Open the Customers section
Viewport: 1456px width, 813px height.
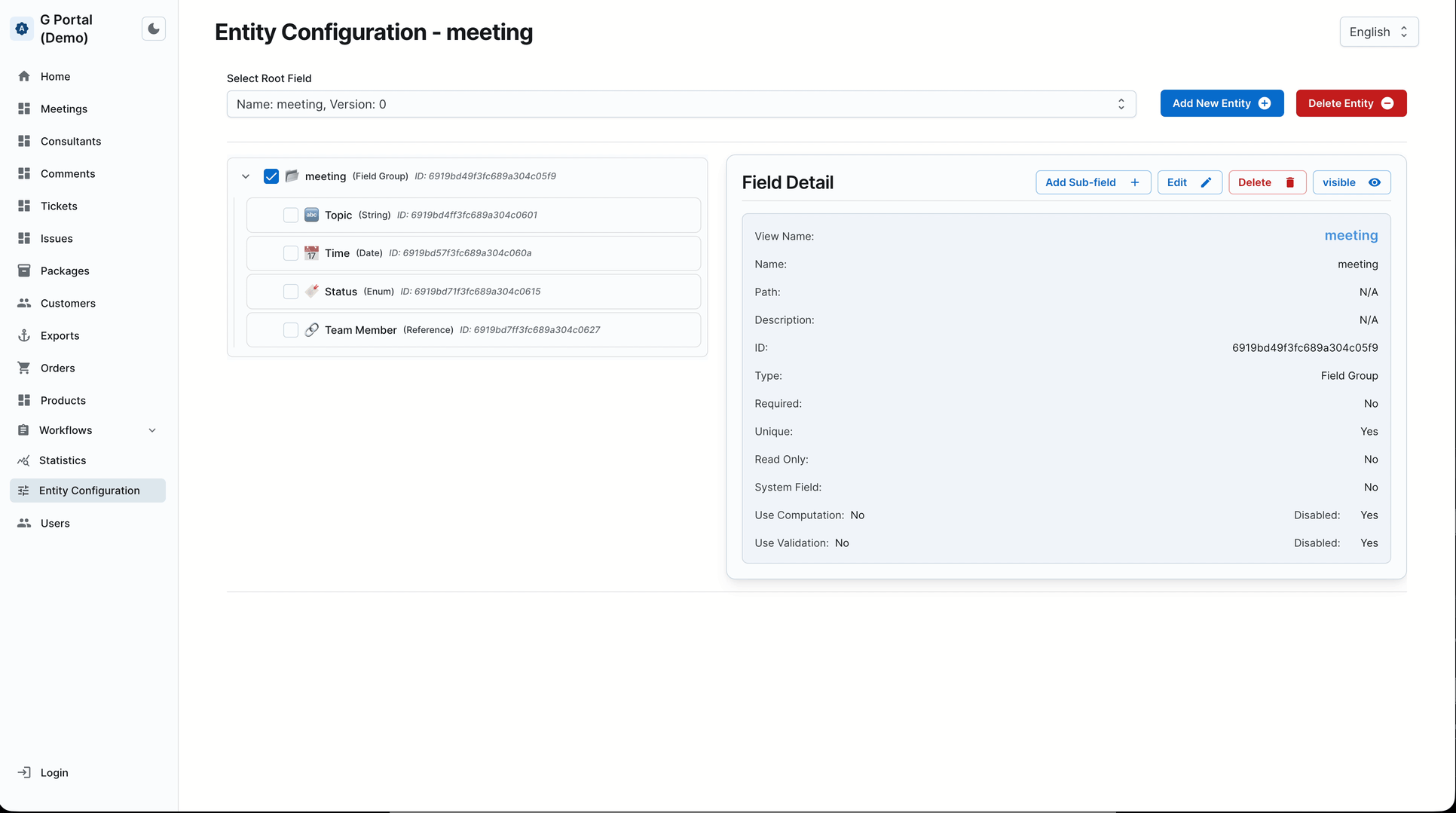coord(67,303)
